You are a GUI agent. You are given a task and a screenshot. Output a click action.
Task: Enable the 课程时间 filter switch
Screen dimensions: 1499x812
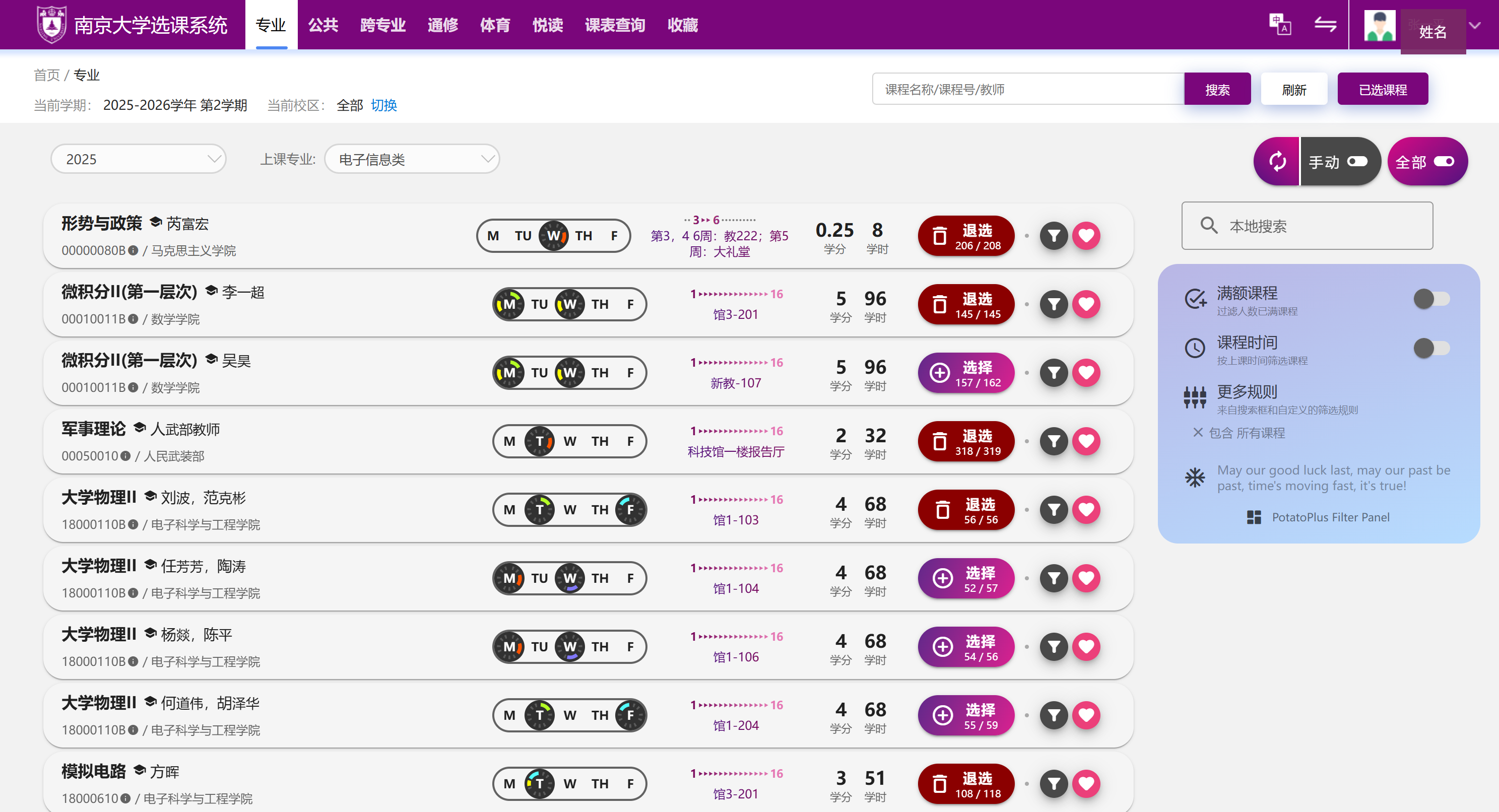click(x=1431, y=349)
